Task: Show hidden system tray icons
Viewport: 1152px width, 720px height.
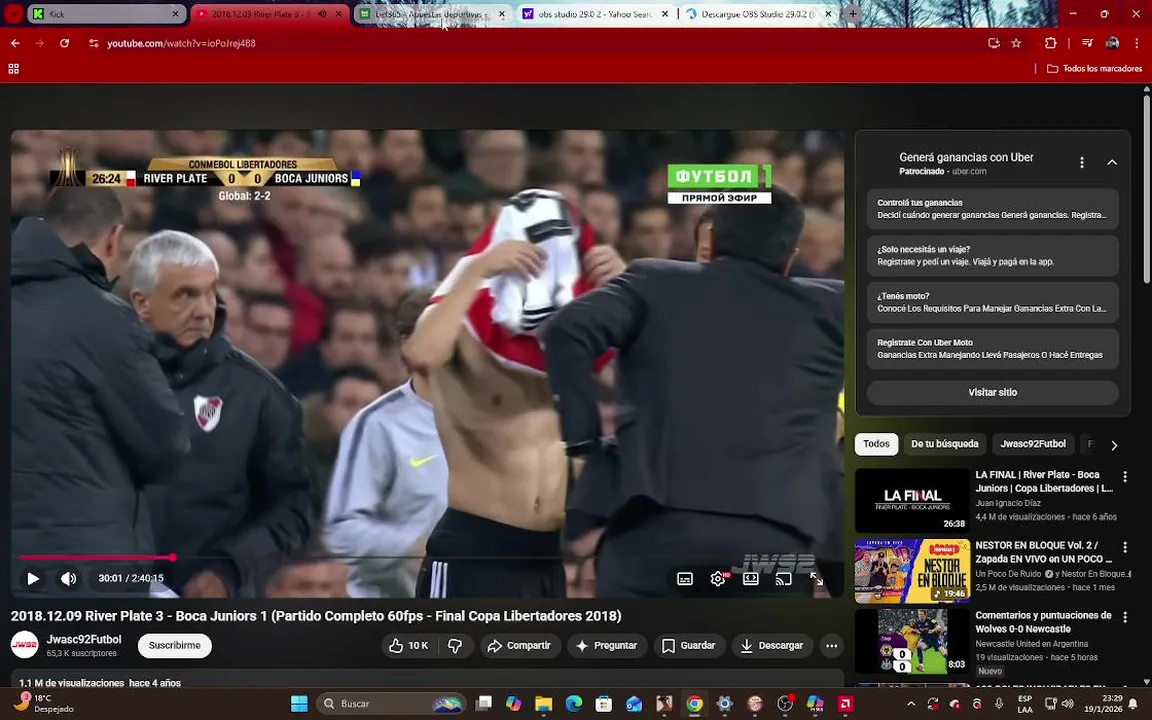Action: 911,704
